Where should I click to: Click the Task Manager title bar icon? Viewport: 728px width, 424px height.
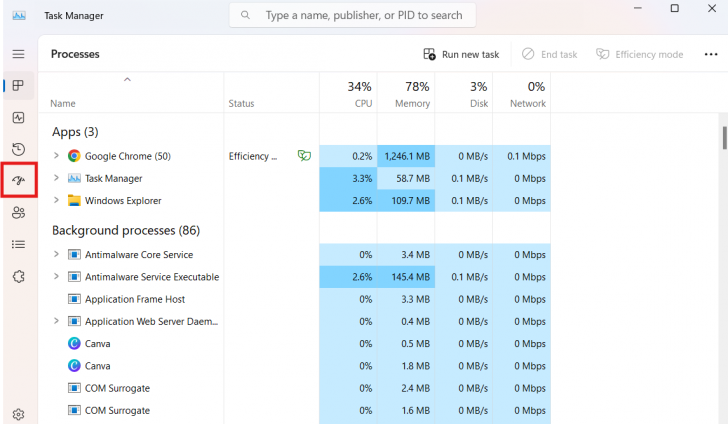point(19,15)
